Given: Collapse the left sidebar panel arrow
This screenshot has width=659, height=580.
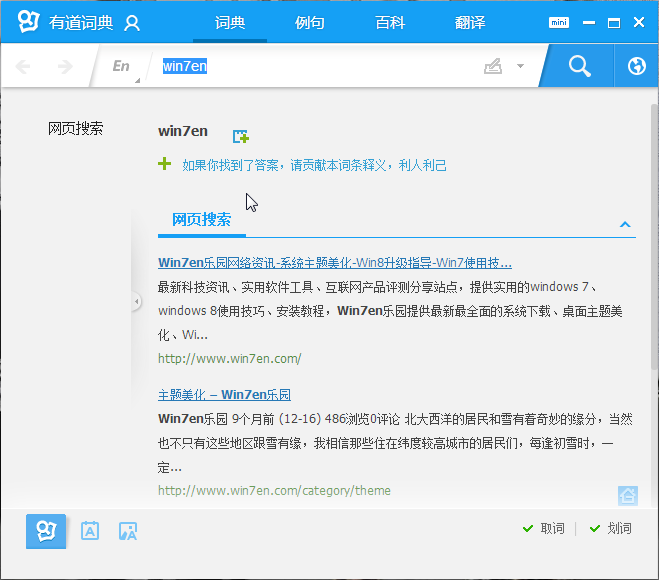Looking at the screenshot, I should (x=136, y=301).
